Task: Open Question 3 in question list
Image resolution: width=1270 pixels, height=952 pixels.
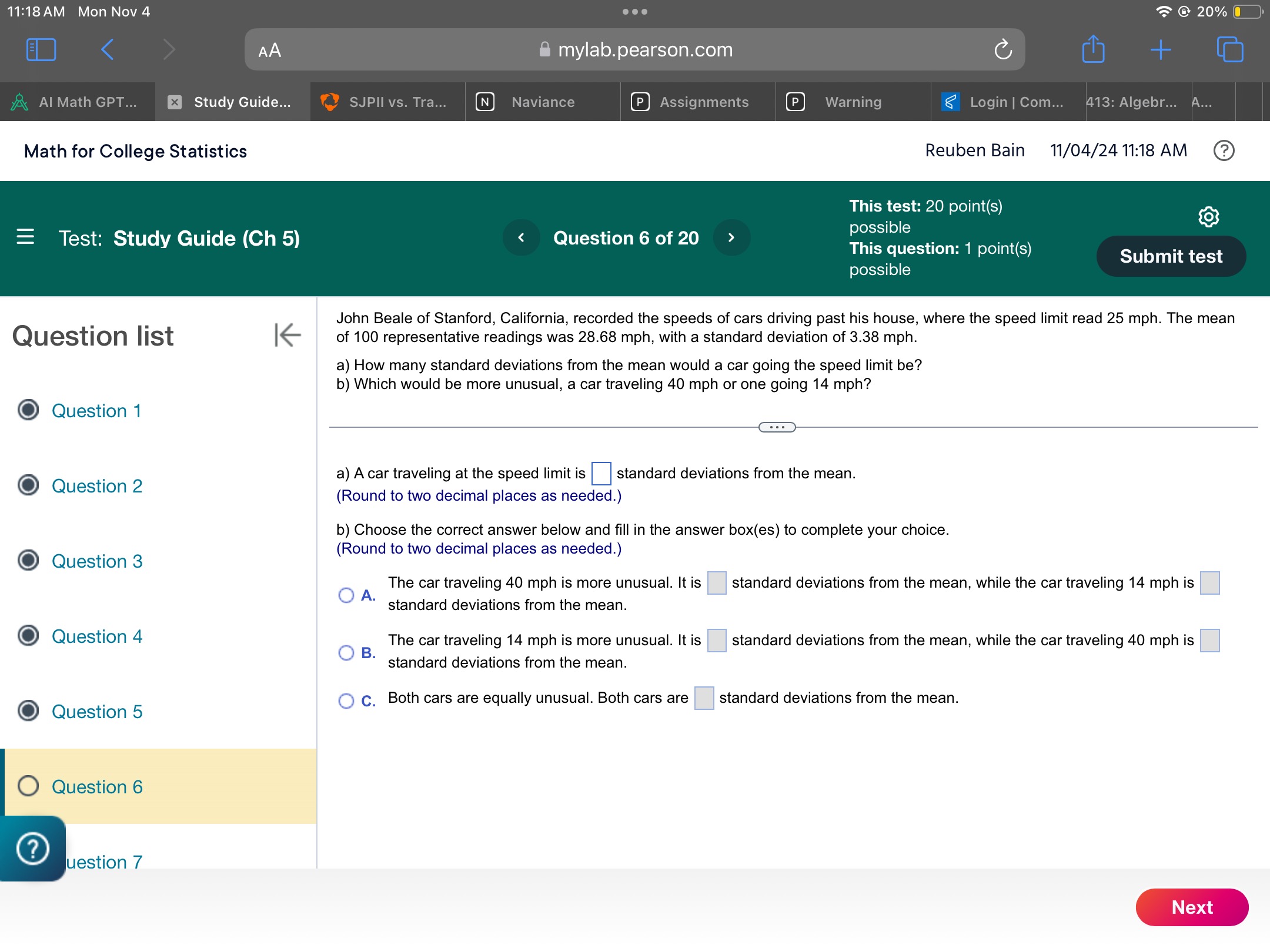Action: 97,561
